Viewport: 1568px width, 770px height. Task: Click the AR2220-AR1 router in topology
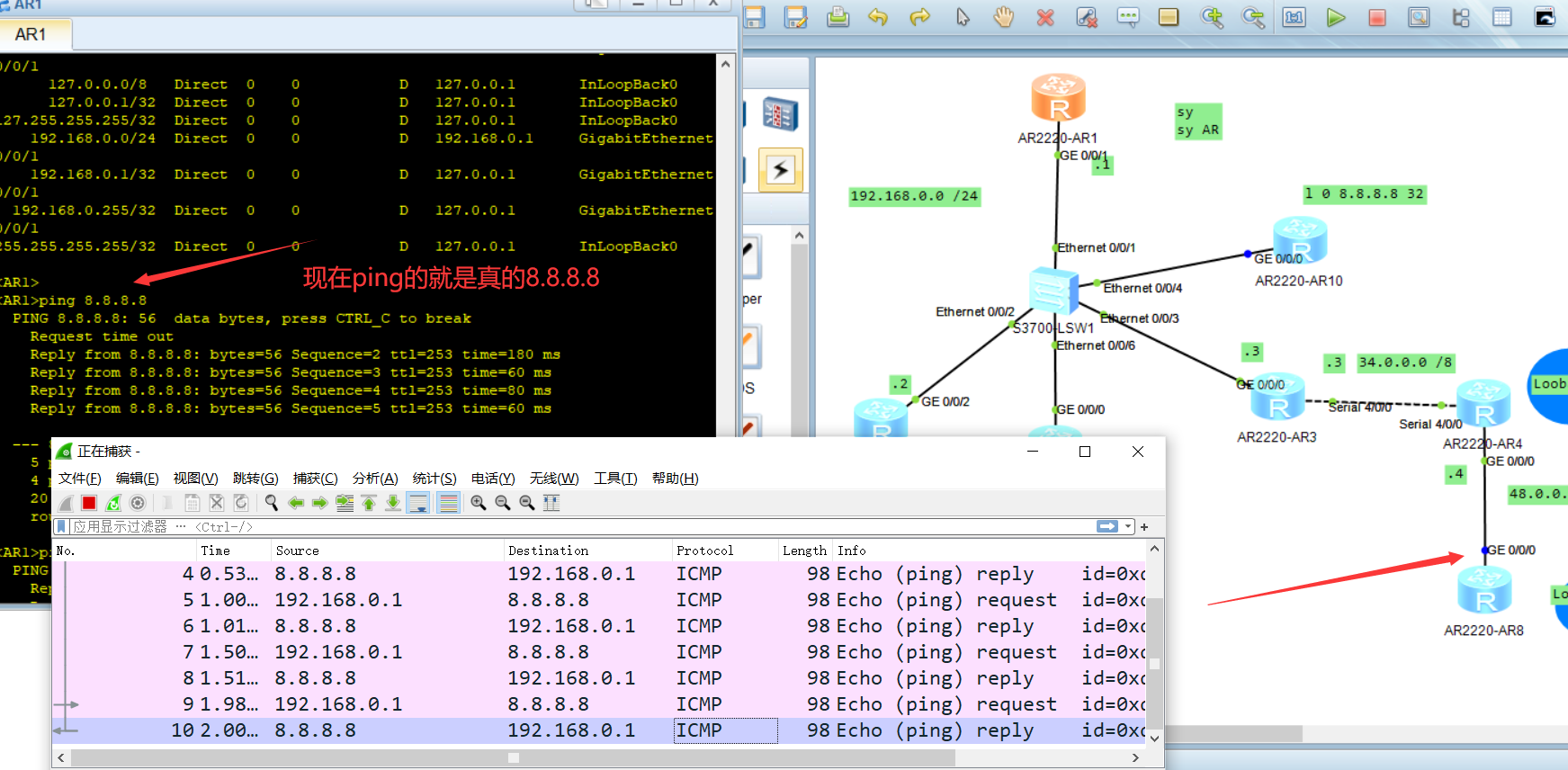[1058, 97]
